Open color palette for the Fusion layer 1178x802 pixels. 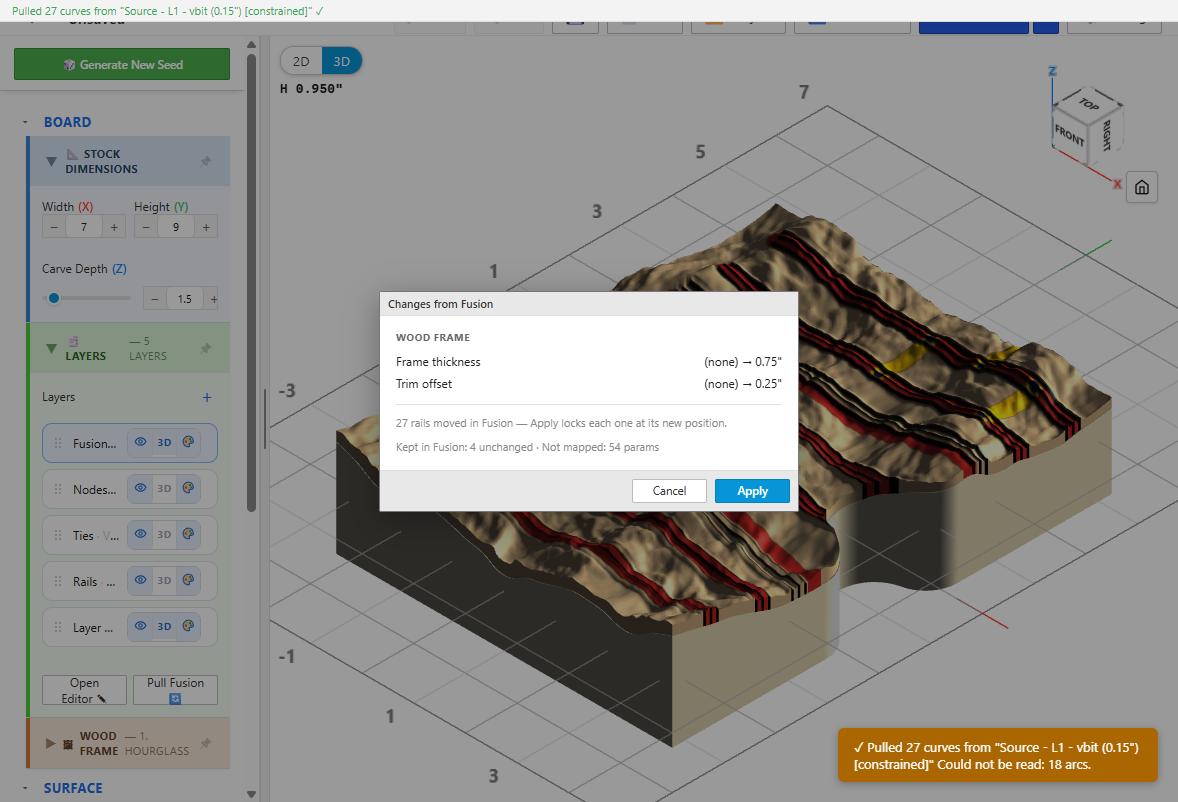click(x=189, y=442)
